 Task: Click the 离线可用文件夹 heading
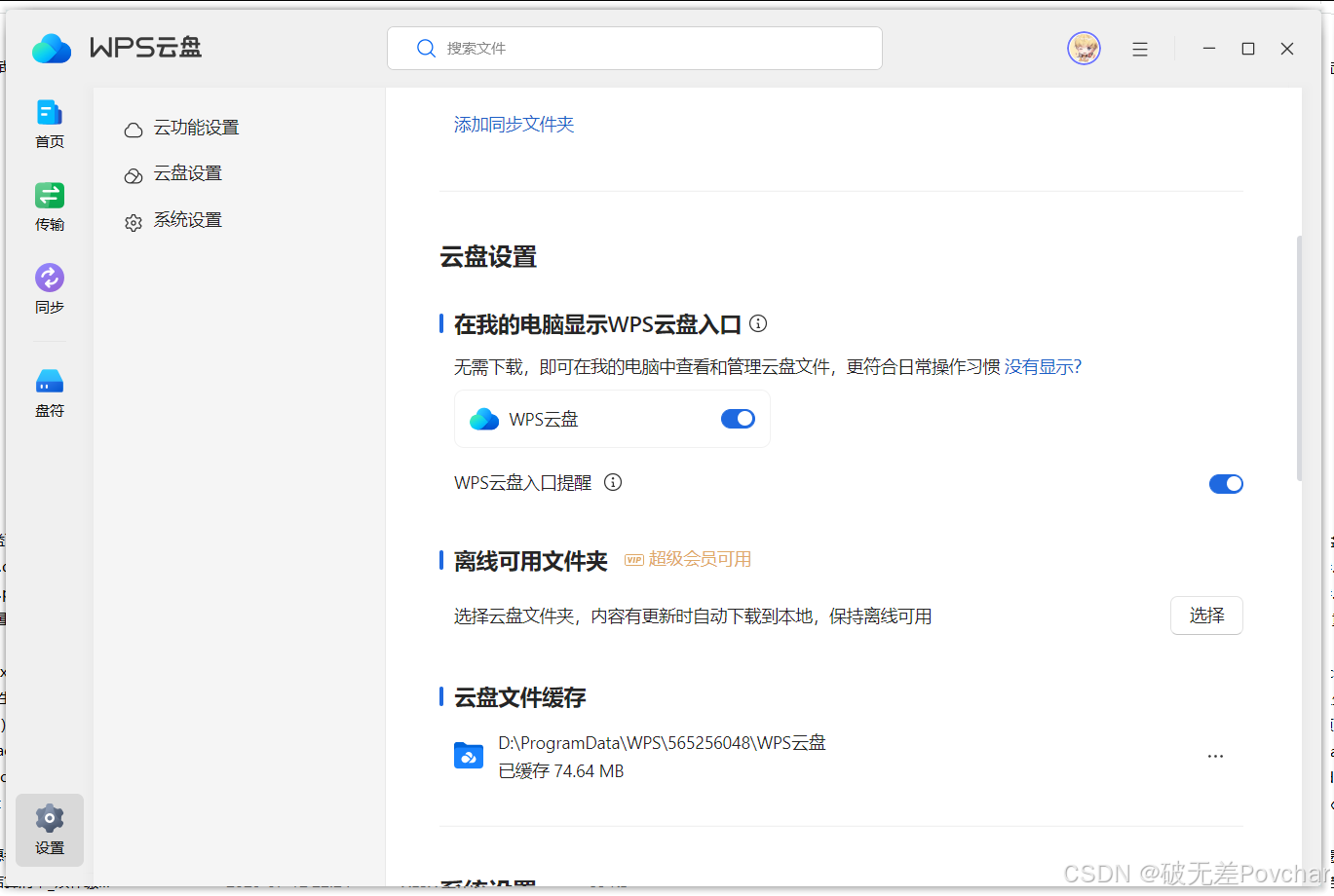click(x=531, y=561)
